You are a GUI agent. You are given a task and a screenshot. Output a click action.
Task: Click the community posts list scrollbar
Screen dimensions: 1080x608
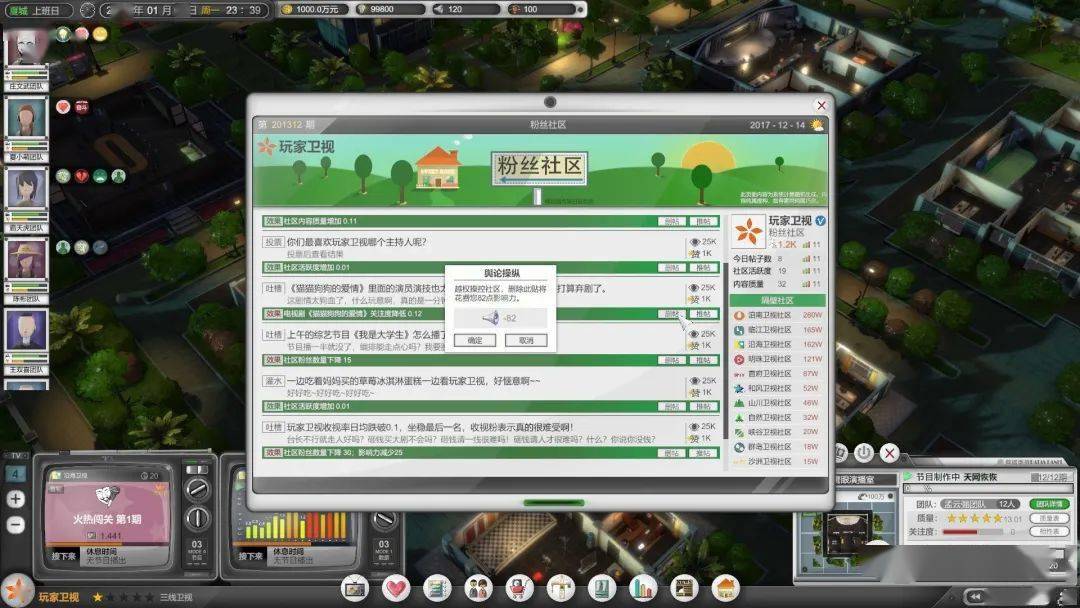pos(726,337)
